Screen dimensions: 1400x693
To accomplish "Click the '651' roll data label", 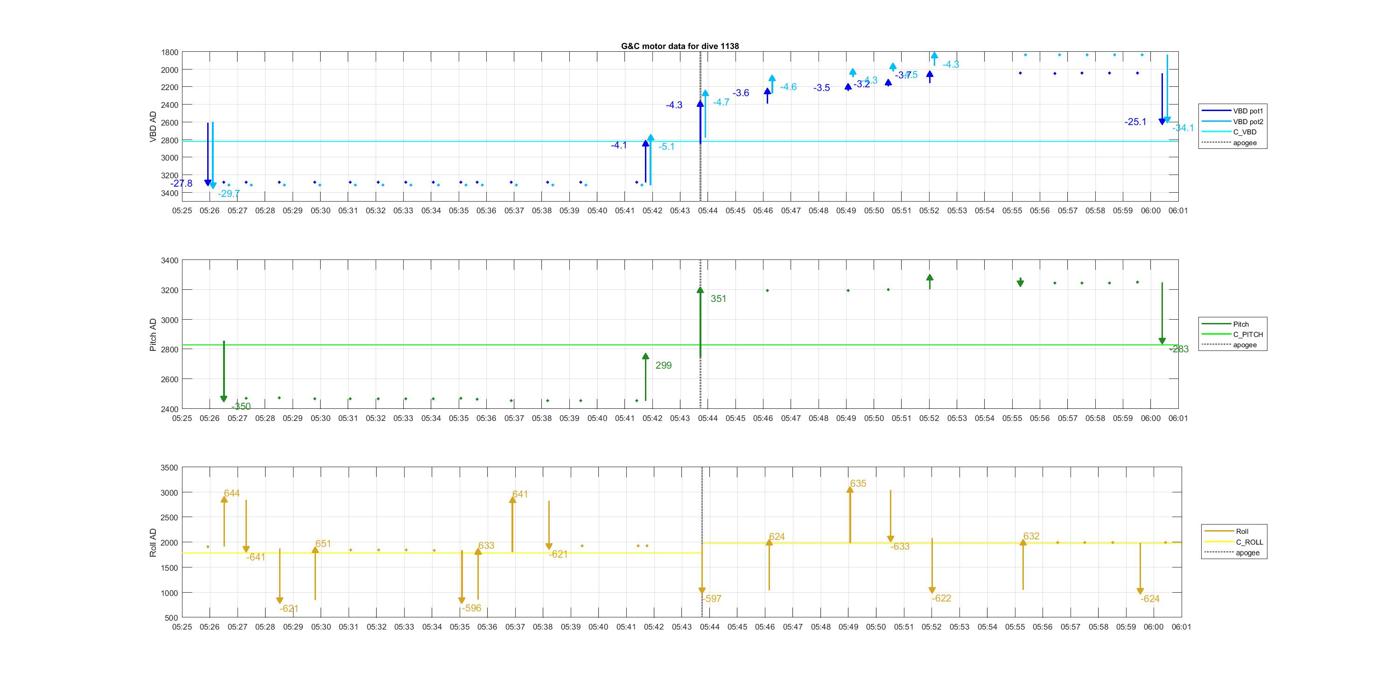I will pos(323,544).
